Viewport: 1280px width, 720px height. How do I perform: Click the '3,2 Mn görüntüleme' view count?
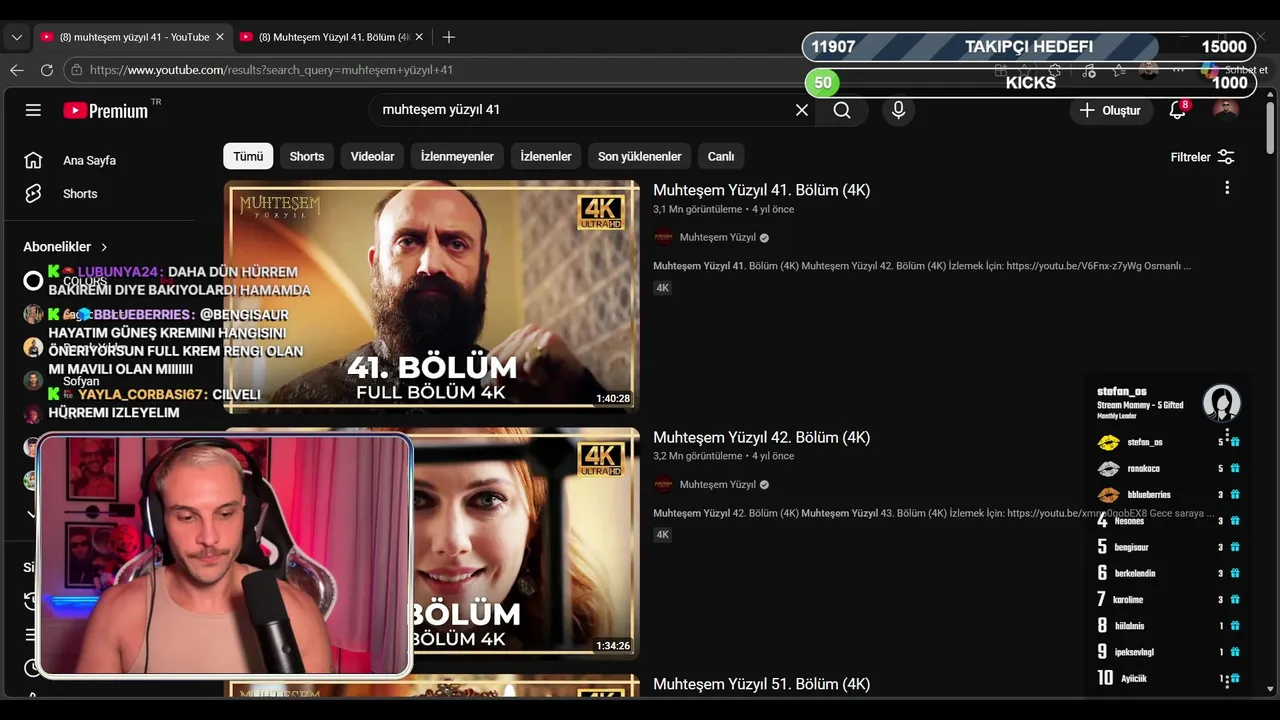point(697,457)
